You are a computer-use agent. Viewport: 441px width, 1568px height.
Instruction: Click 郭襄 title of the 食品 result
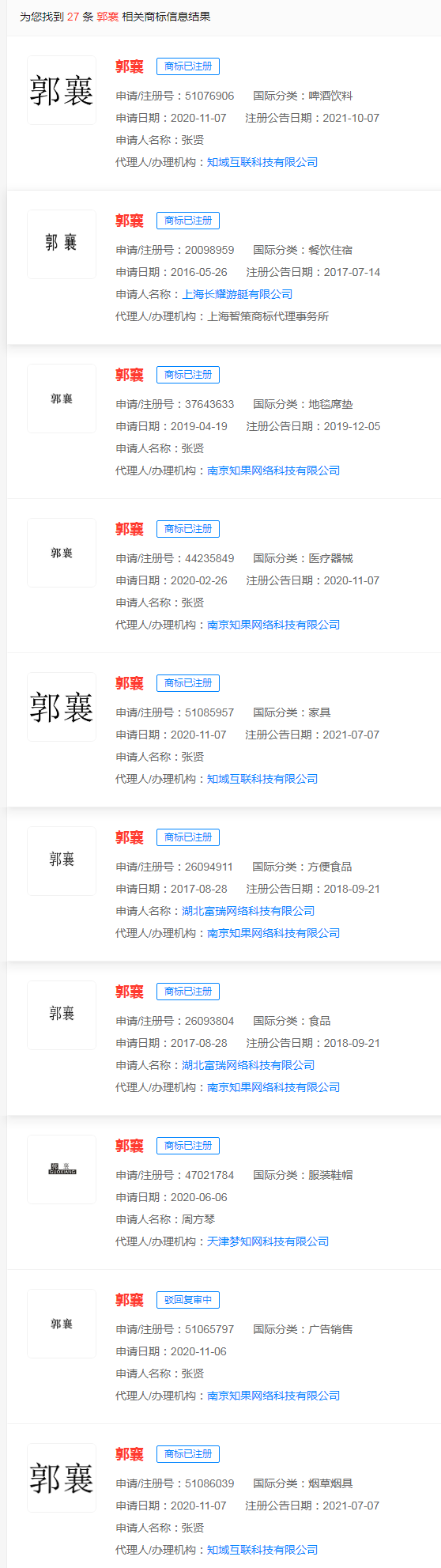(130, 992)
